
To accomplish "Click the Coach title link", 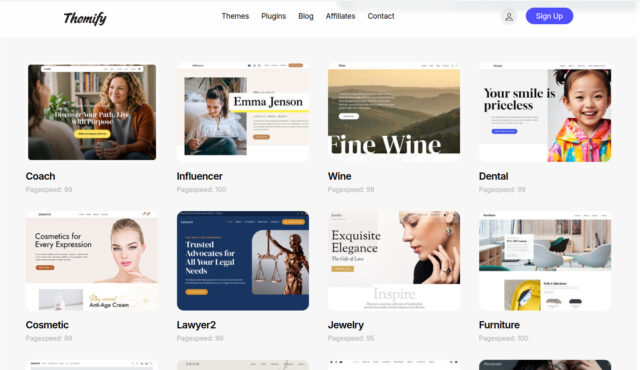I will (x=40, y=176).
